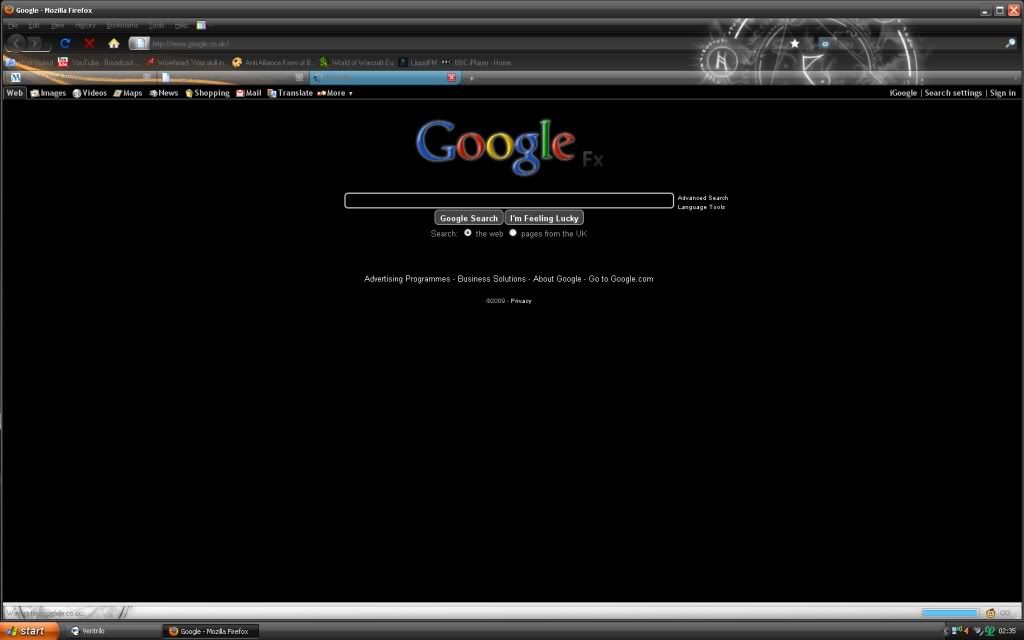Open Search settings link
Screen dimensions: 1024x640
point(953,93)
